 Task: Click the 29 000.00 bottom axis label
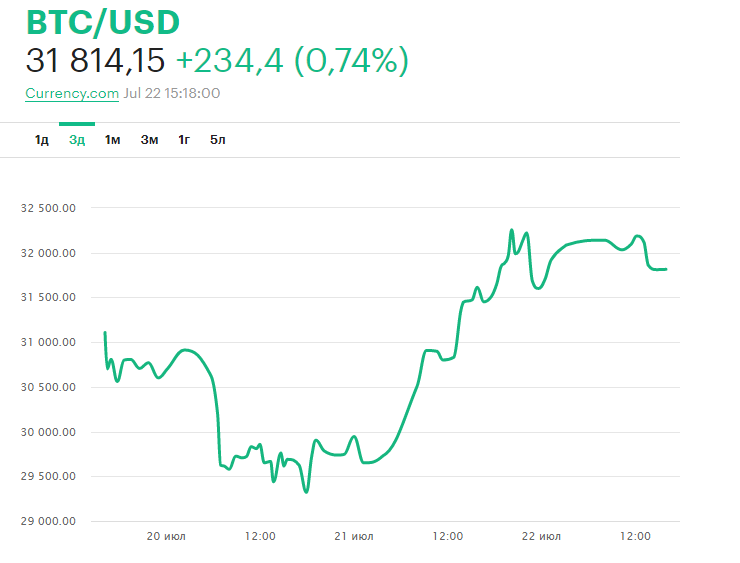[48, 521]
